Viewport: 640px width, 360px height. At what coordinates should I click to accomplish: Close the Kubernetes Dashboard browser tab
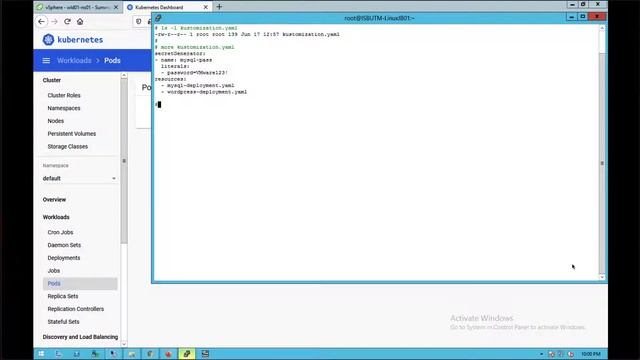click(206, 7)
